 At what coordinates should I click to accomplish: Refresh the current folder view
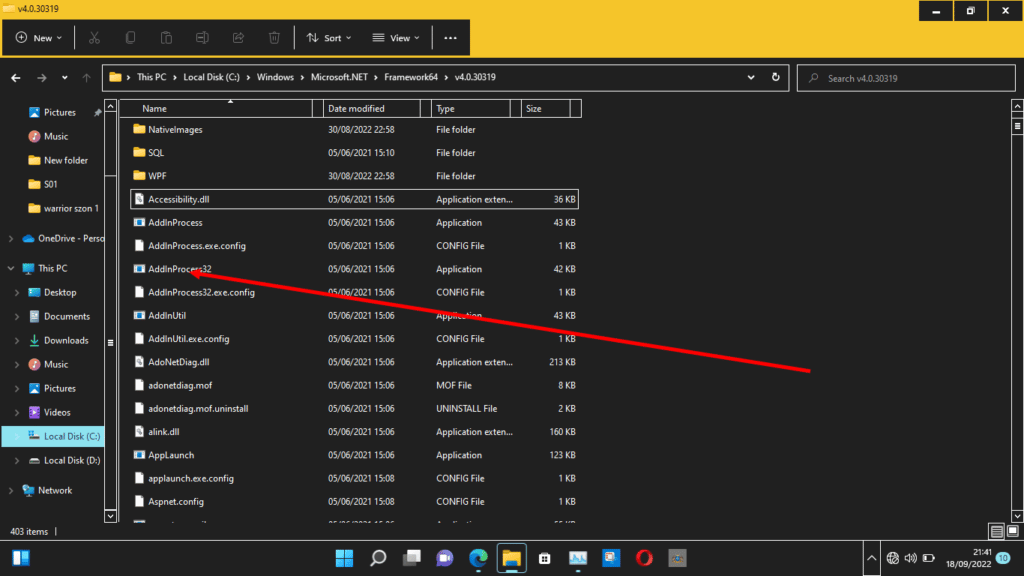coord(775,77)
